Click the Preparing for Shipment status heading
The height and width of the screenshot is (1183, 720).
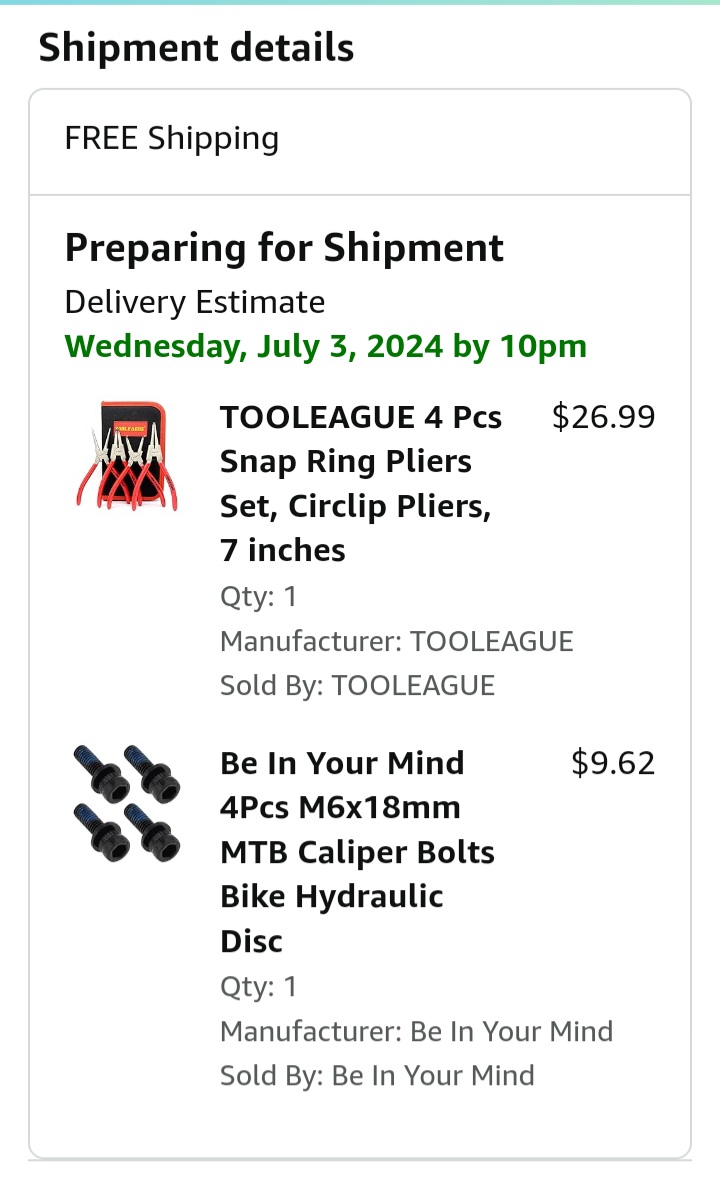coord(284,247)
